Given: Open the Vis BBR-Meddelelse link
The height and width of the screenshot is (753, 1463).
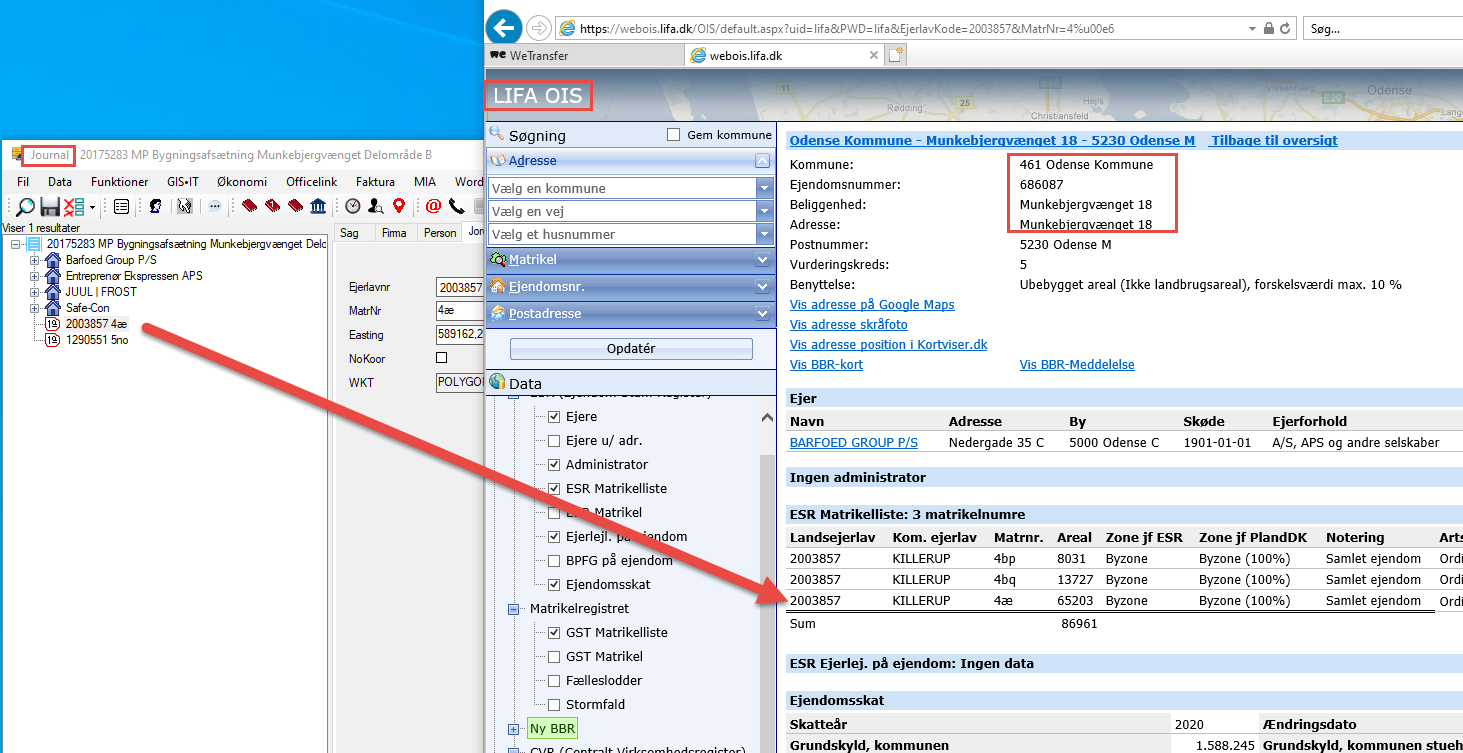Looking at the screenshot, I should (1077, 365).
